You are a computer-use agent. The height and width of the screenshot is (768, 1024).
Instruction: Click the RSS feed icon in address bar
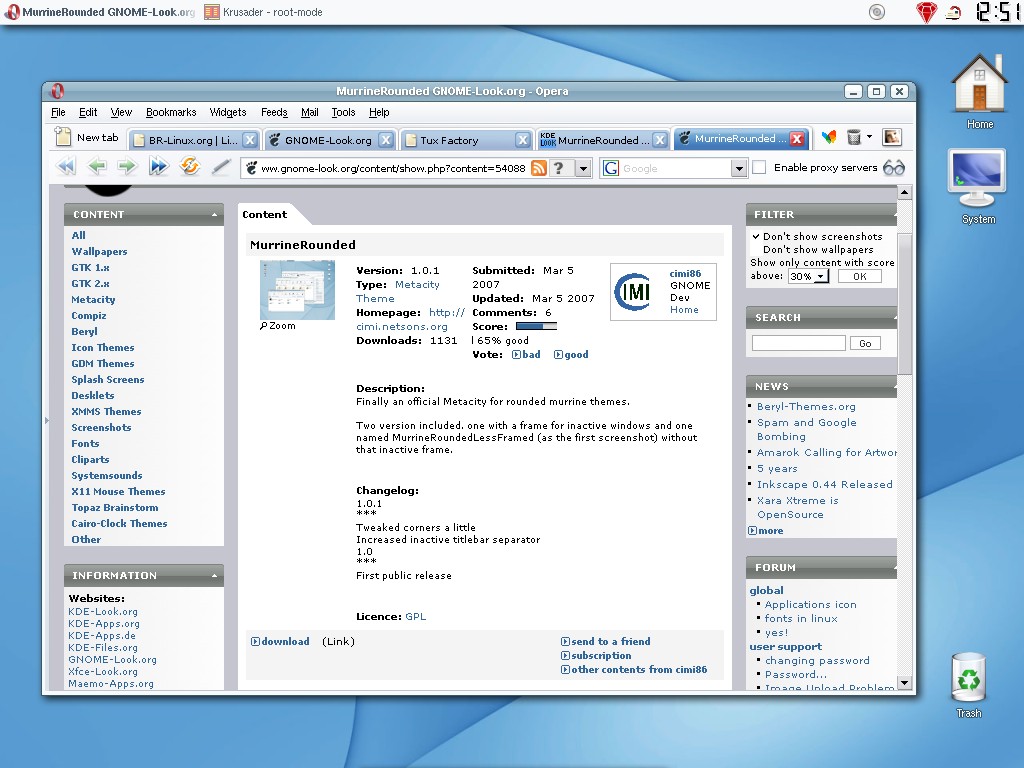pos(538,168)
